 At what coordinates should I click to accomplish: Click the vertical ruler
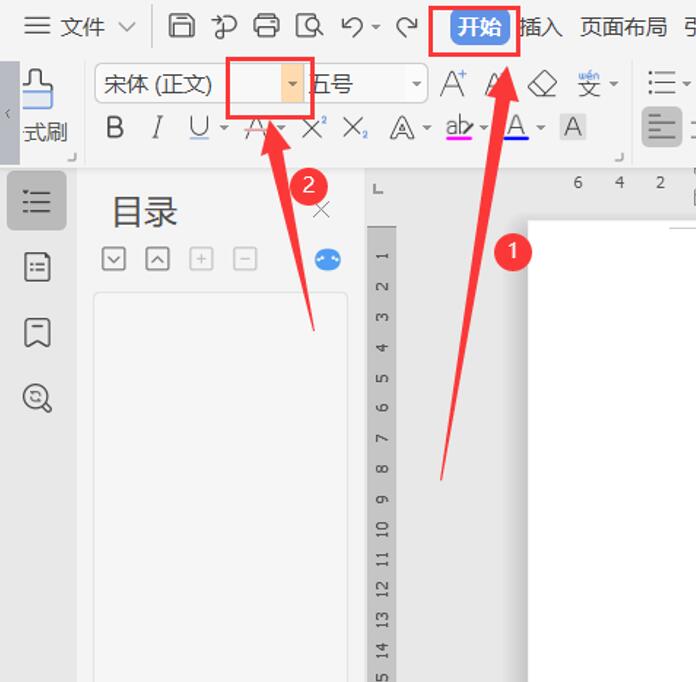point(382,454)
